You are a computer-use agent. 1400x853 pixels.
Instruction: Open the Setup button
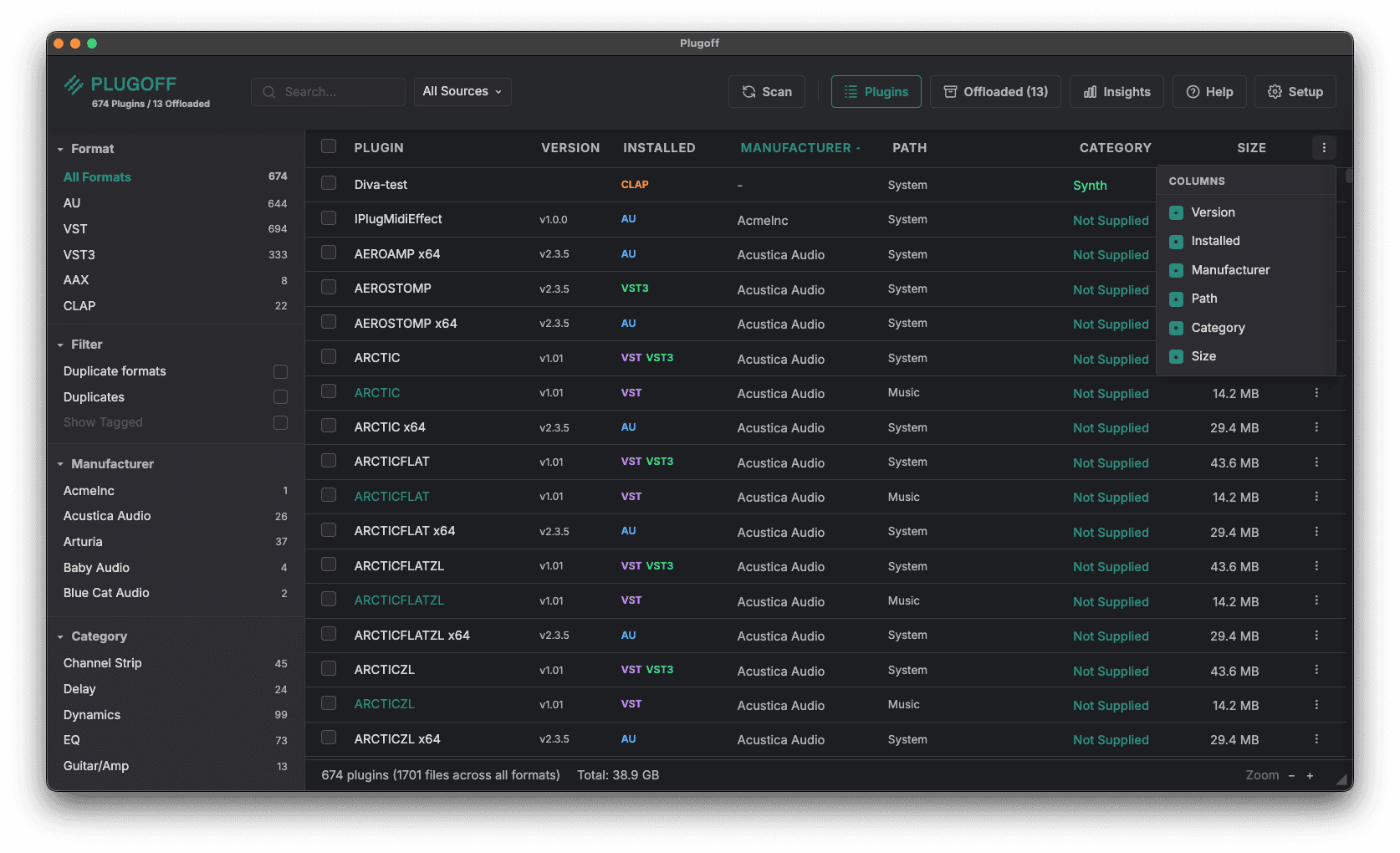(1295, 92)
